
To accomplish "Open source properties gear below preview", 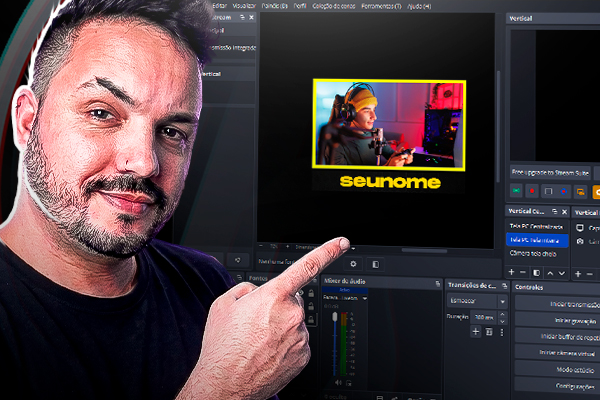I will coord(353,264).
